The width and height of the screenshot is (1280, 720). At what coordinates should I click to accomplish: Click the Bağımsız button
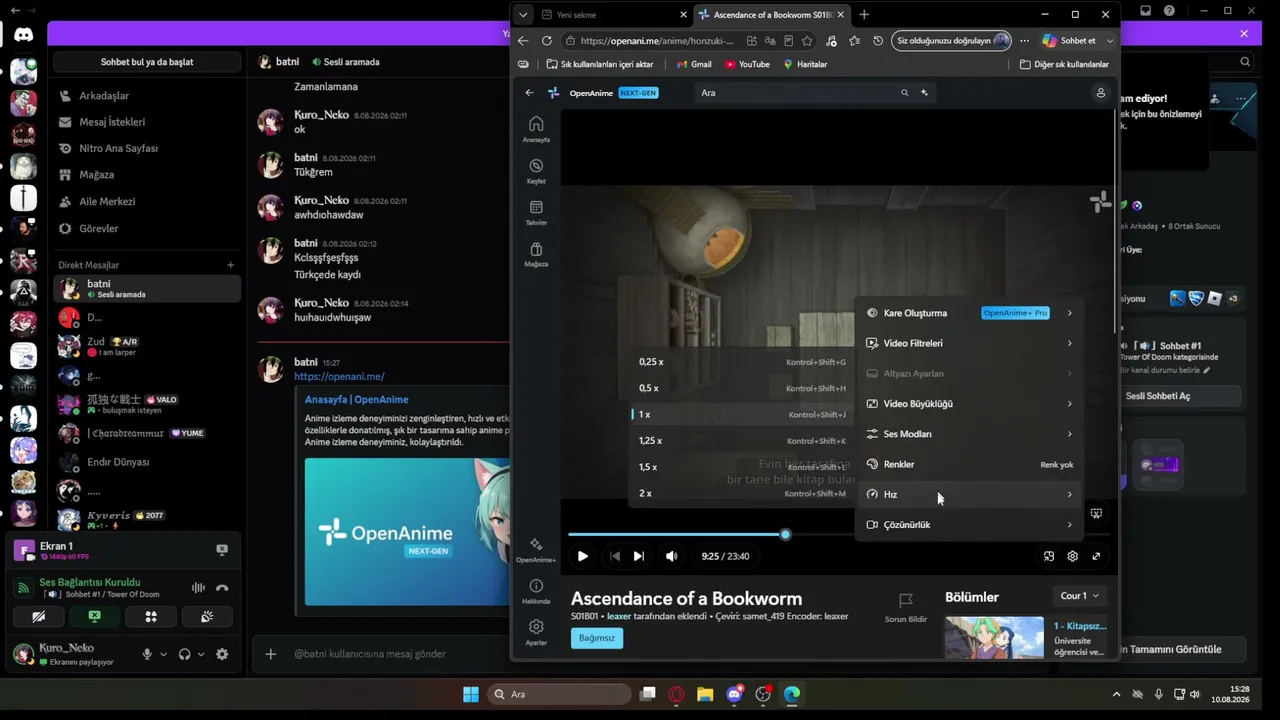click(x=597, y=638)
